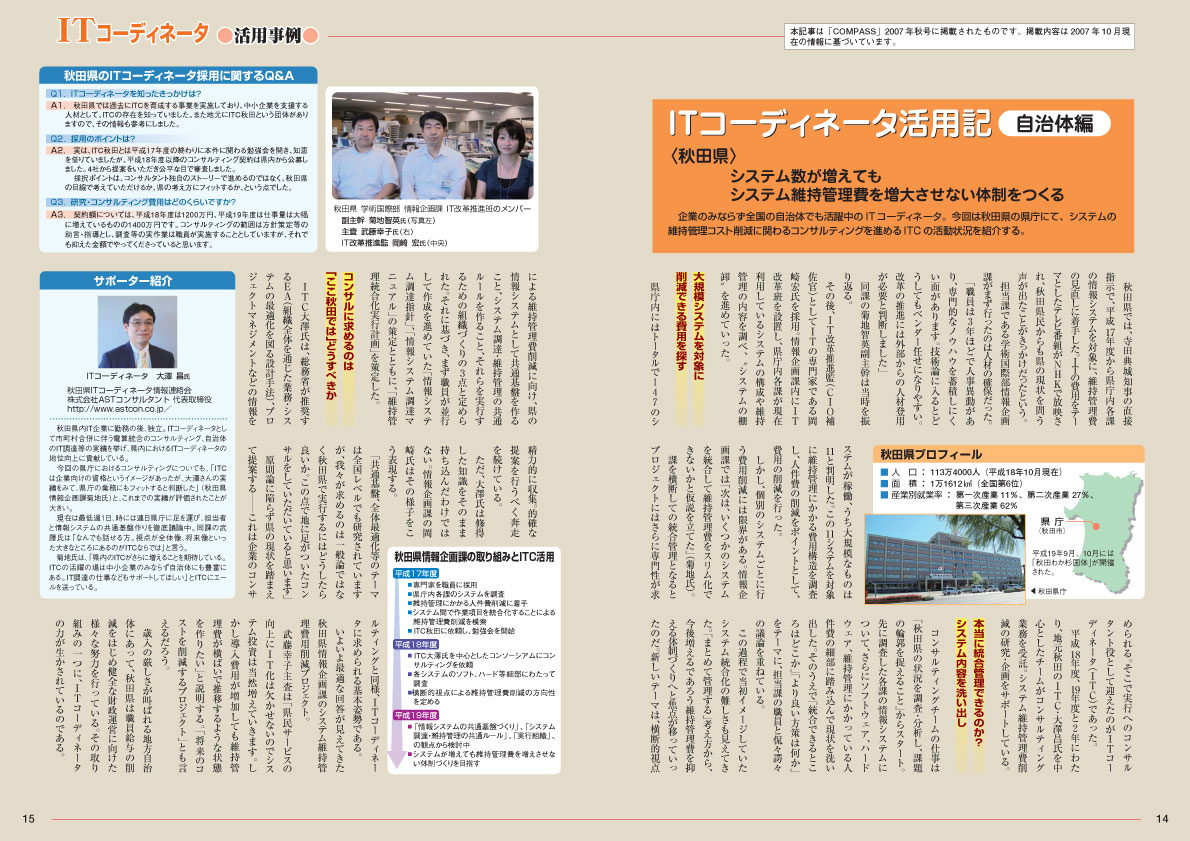The image size is (1190, 841).
Task: Click page number 15
Action: (x=29, y=818)
